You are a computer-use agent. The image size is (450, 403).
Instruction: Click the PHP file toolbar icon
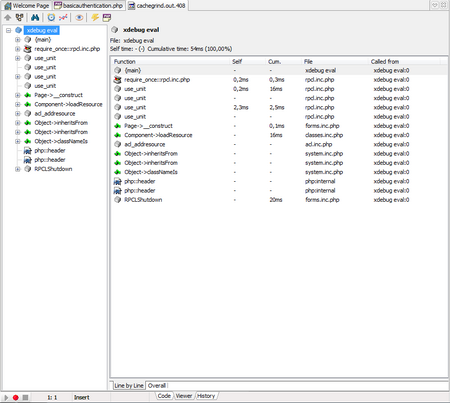(x=107, y=18)
